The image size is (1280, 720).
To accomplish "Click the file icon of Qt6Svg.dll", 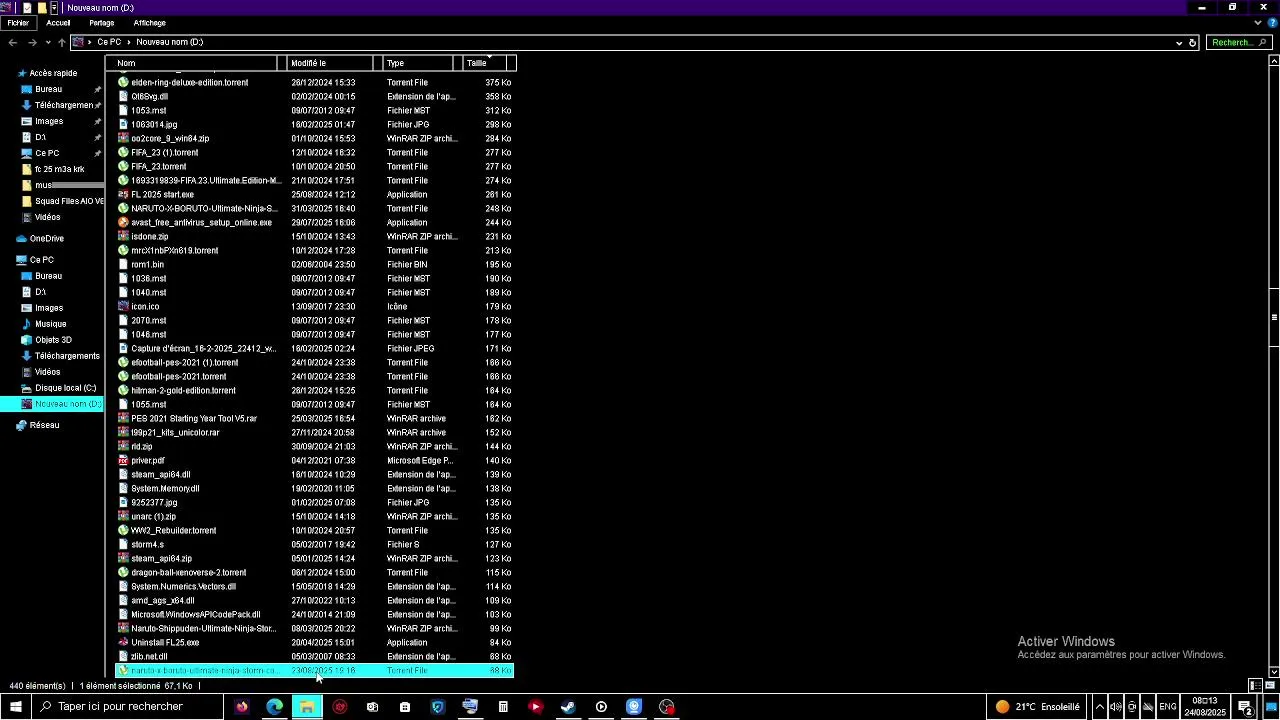I will [x=123, y=97].
